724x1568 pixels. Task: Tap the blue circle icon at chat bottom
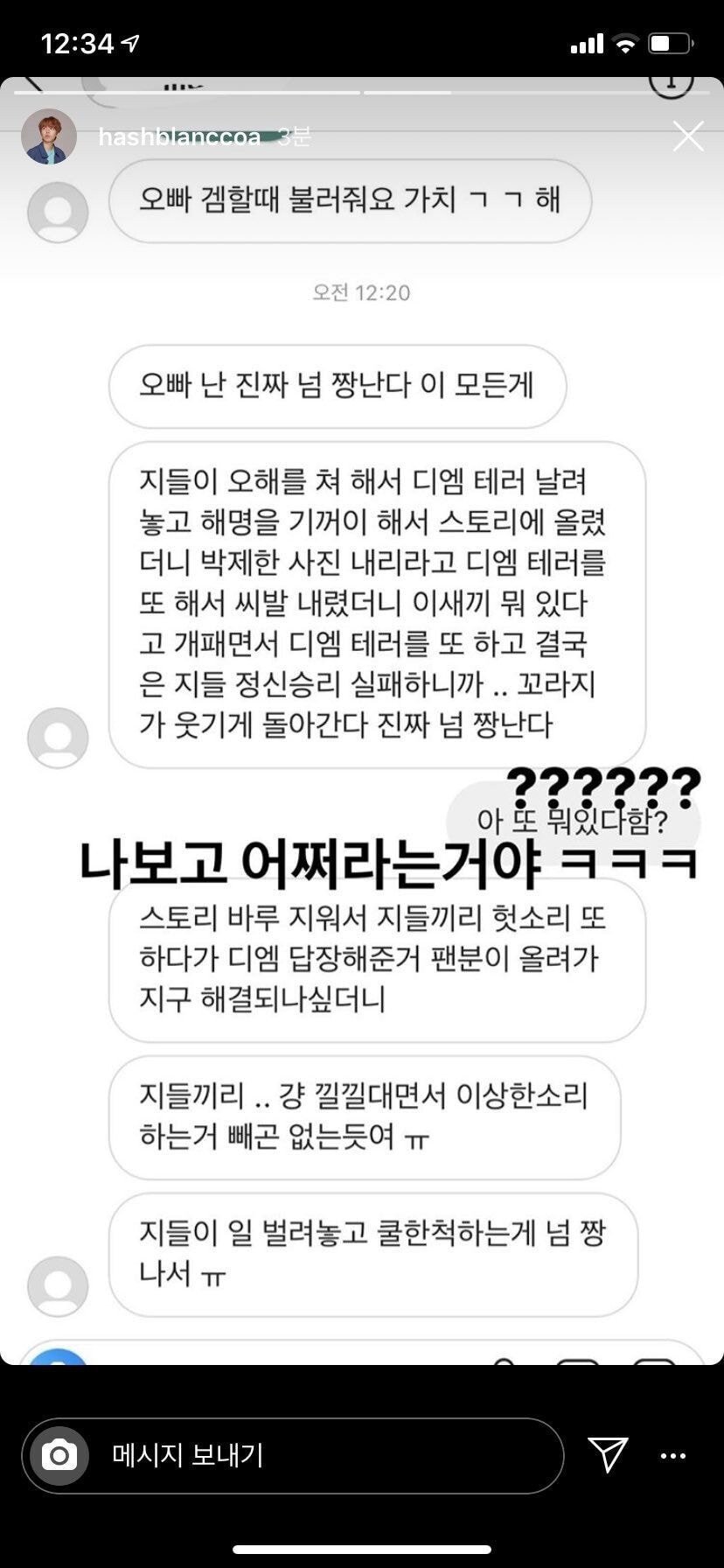coord(54,1357)
